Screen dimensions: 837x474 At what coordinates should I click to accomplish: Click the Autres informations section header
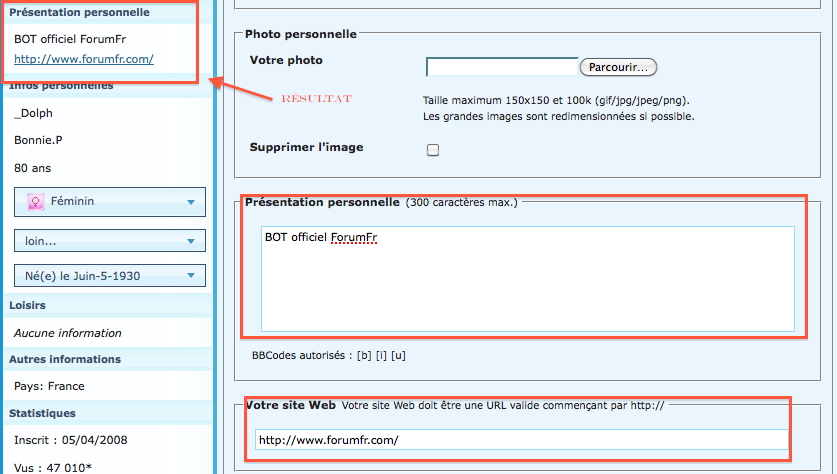coord(108,360)
